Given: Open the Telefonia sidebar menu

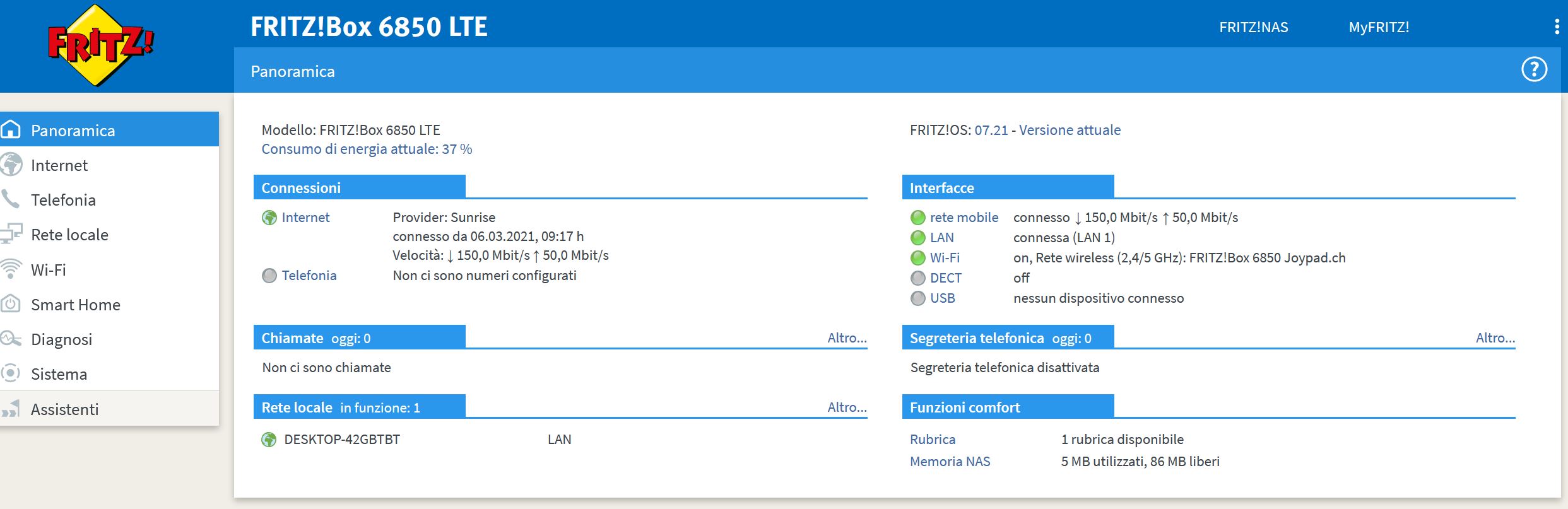Looking at the screenshot, I should coord(109,199).
